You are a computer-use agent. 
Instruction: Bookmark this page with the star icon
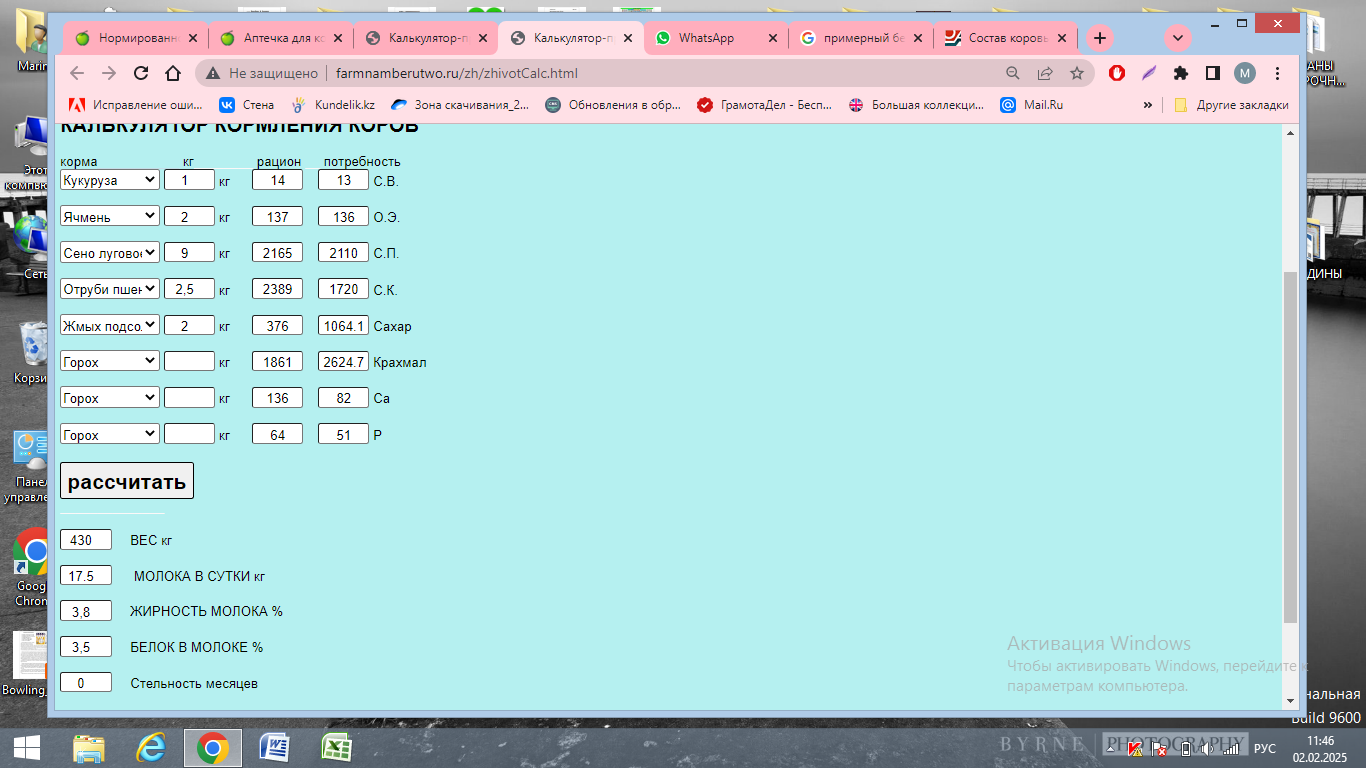click(x=1077, y=73)
